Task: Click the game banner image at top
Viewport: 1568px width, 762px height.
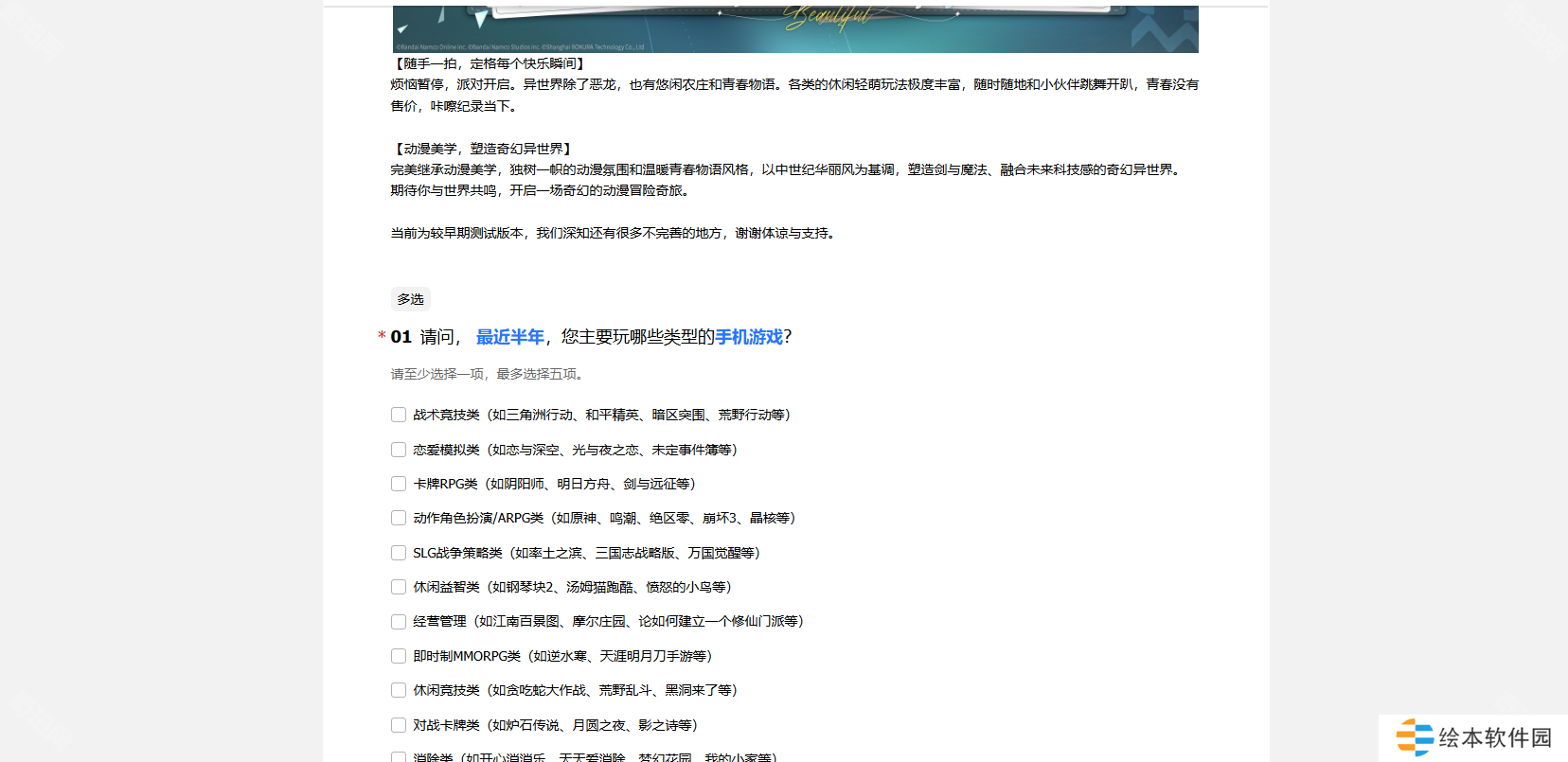Action: pos(795,28)
